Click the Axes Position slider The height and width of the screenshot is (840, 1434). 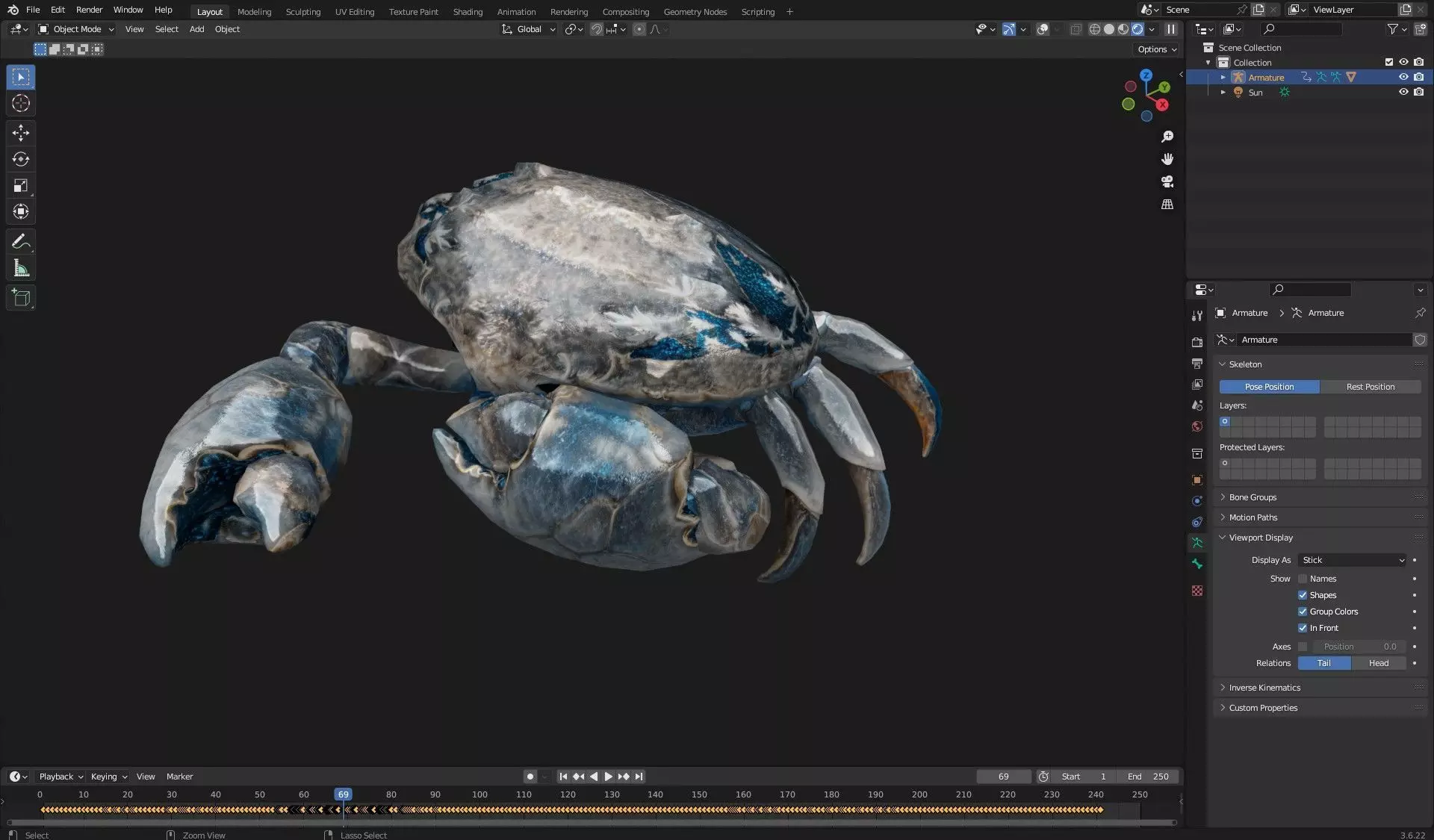[x=1359, y=647]
